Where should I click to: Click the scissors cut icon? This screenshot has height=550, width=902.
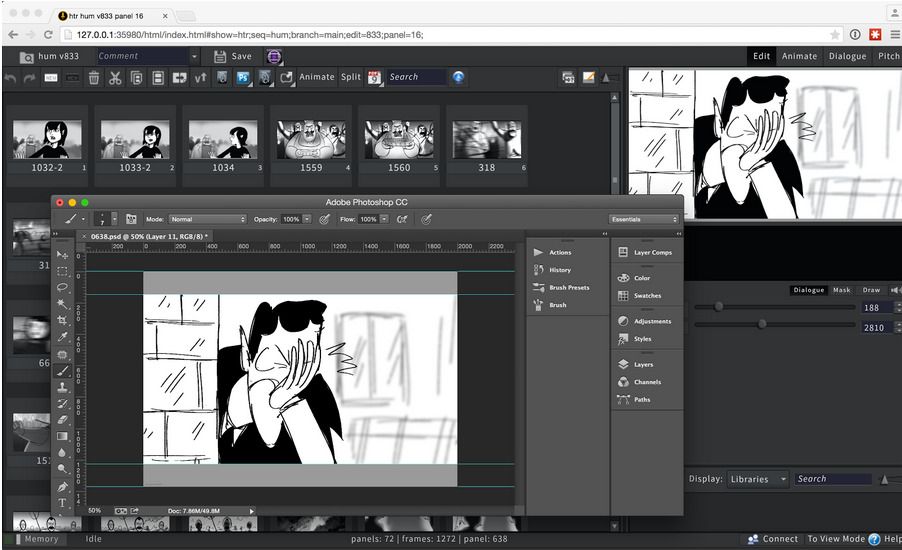pos(115,77)
